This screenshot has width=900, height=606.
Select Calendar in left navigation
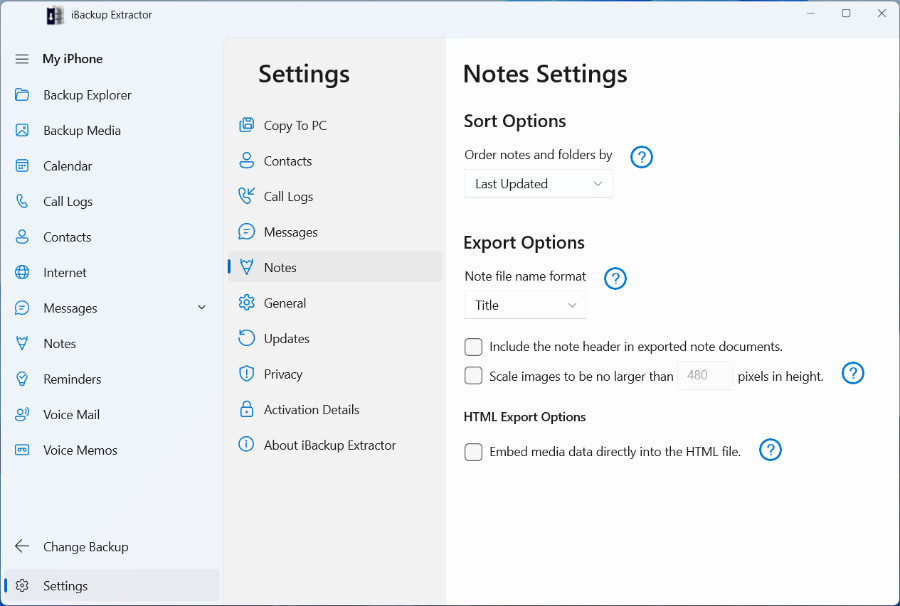(x=68, y=166)
